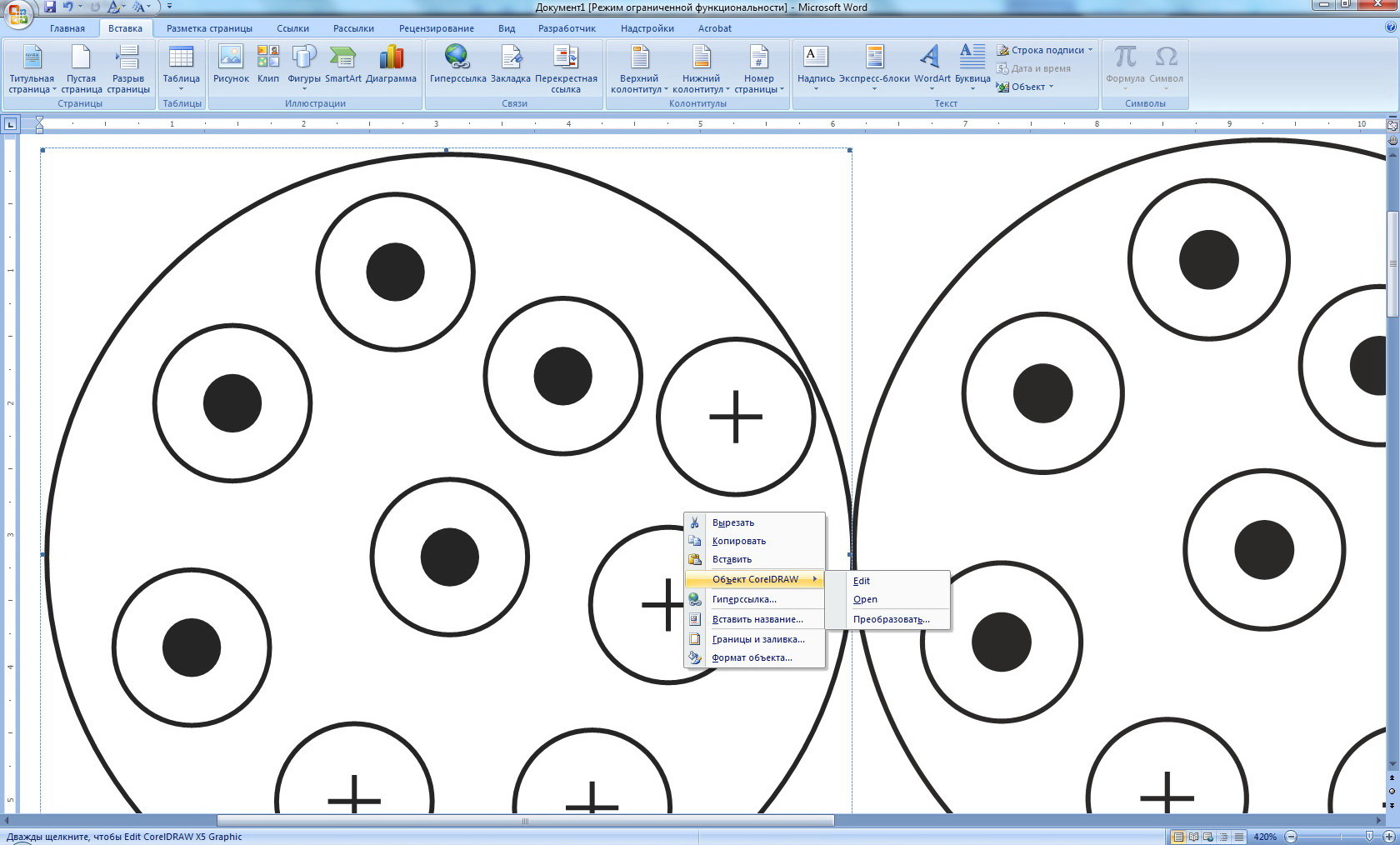Image resolution: width=1400 pixels, height=845 pixels.
Task: Open the Рассылки tab
Action: (x=353, y=28)
